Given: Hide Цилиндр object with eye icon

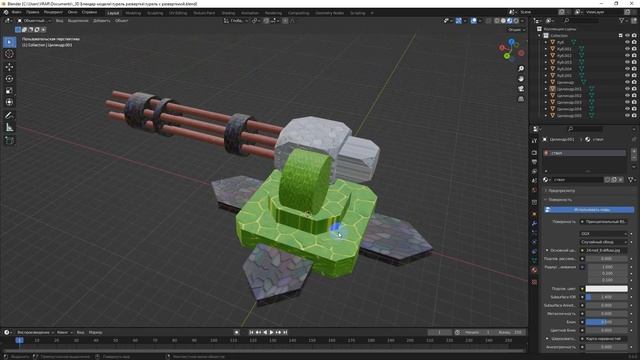Looking at the screenshot, I should 627,82.
